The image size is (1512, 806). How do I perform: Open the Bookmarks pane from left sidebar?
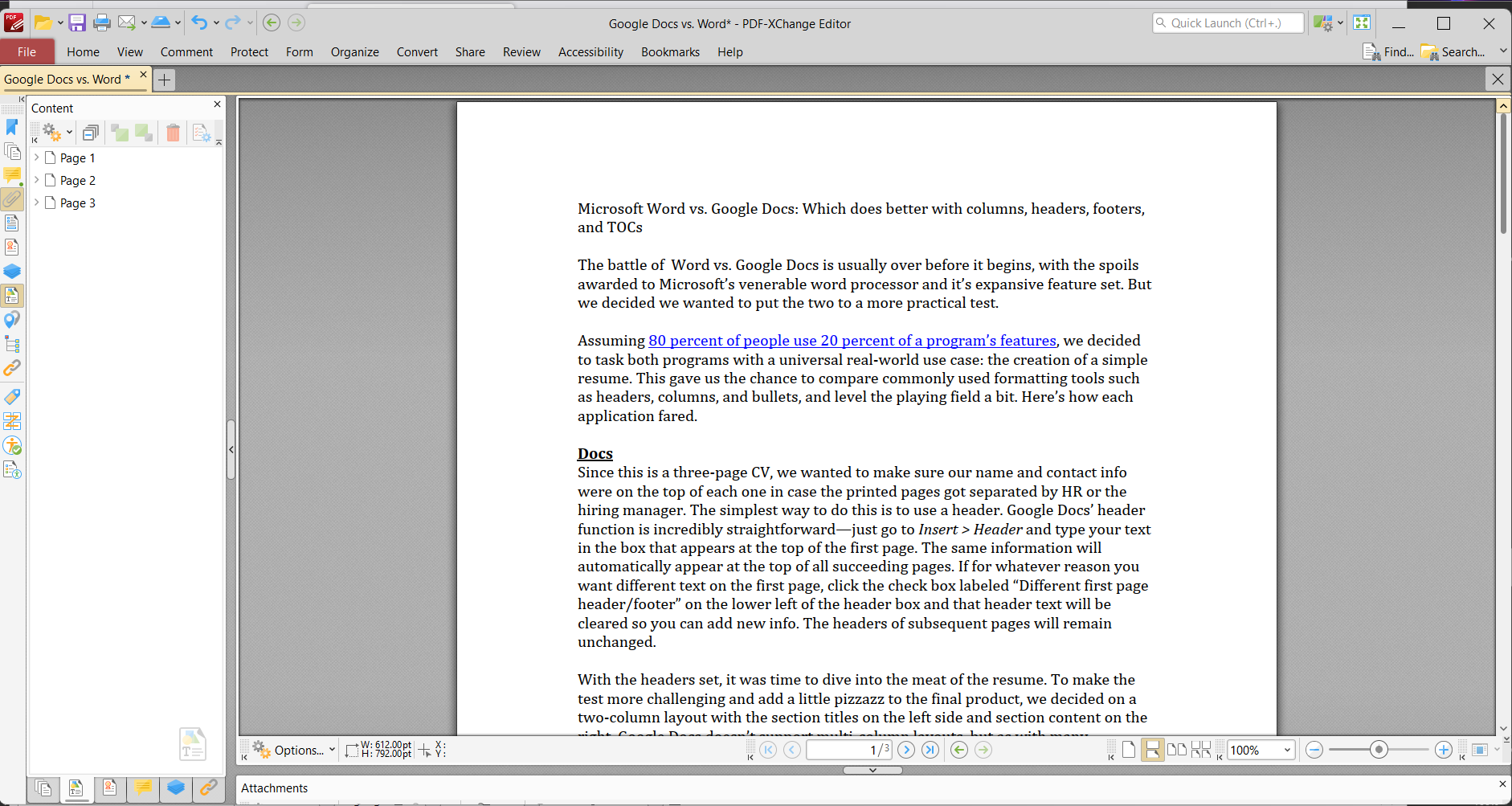coord(12,127)
